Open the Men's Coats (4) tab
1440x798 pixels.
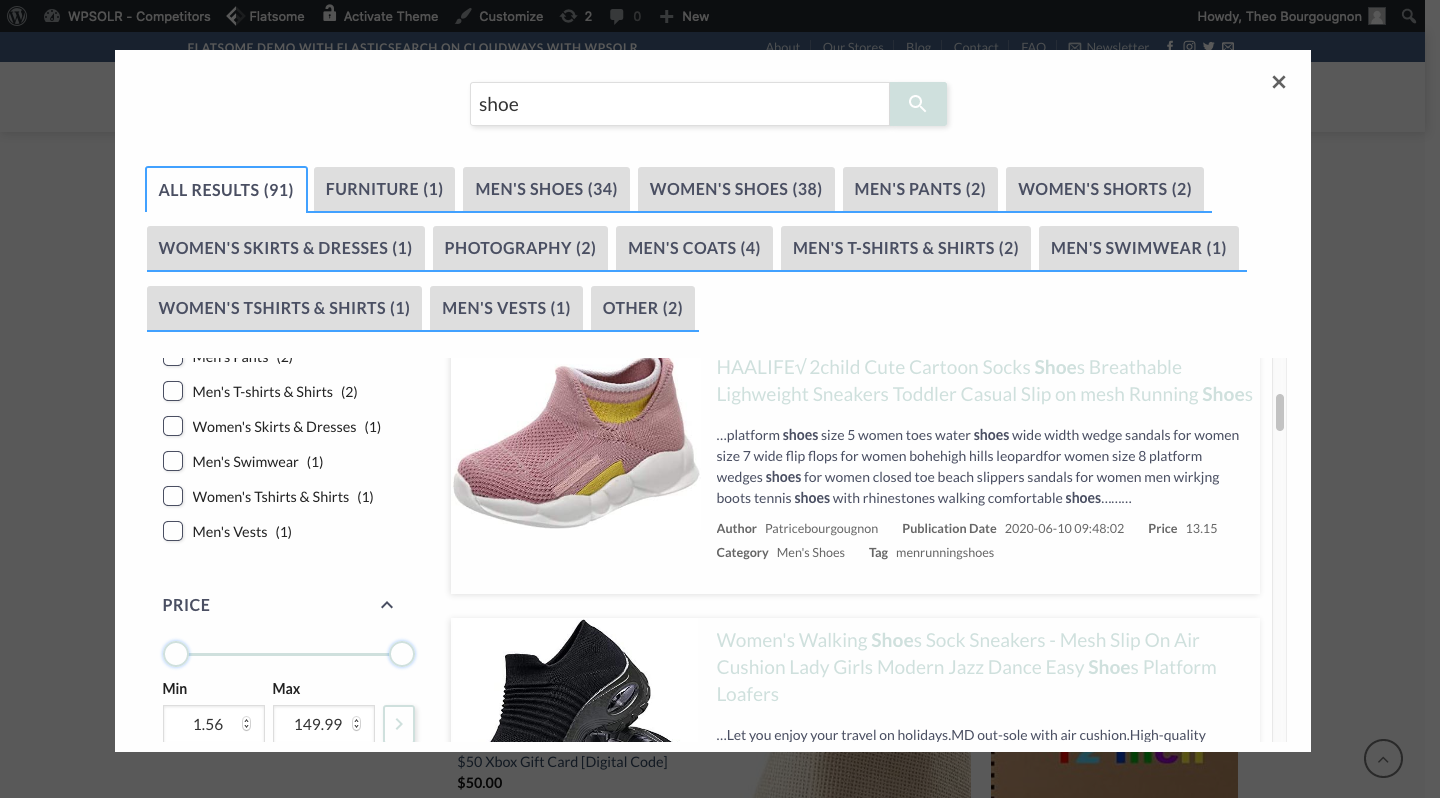(694, 248)
